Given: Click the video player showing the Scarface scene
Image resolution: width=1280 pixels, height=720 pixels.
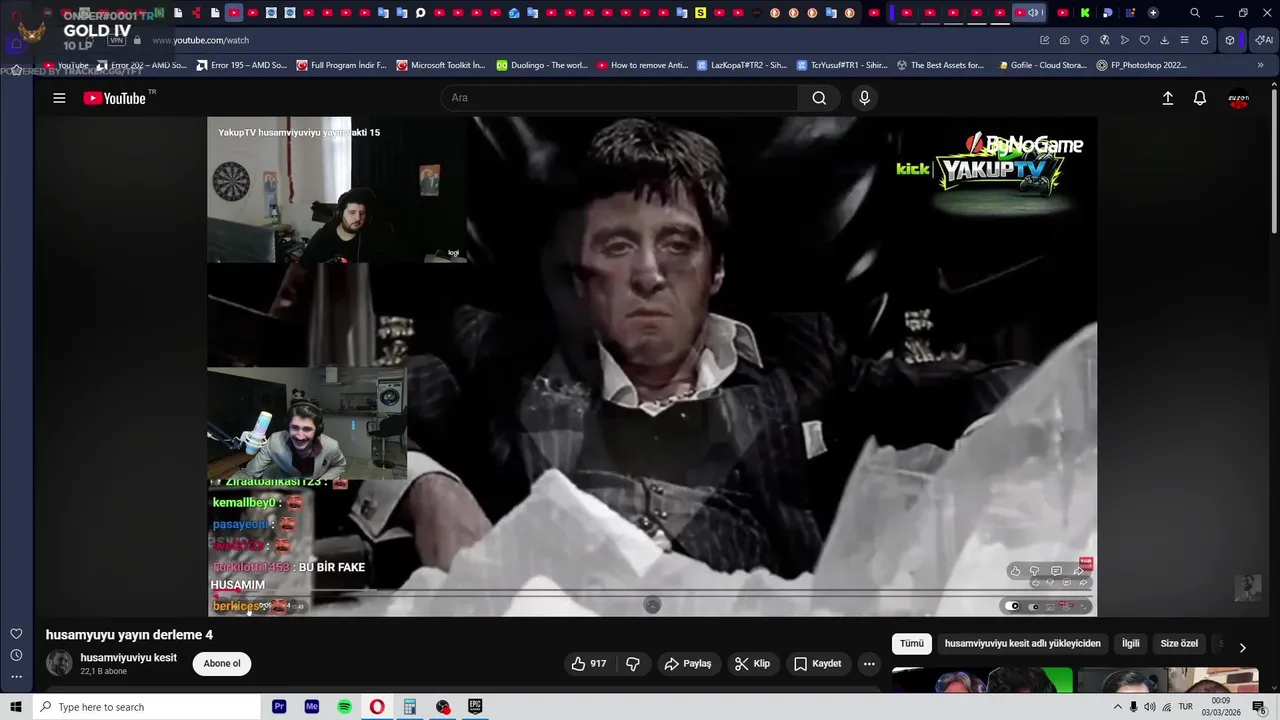Looking at the screenshot, I should 652,366.
